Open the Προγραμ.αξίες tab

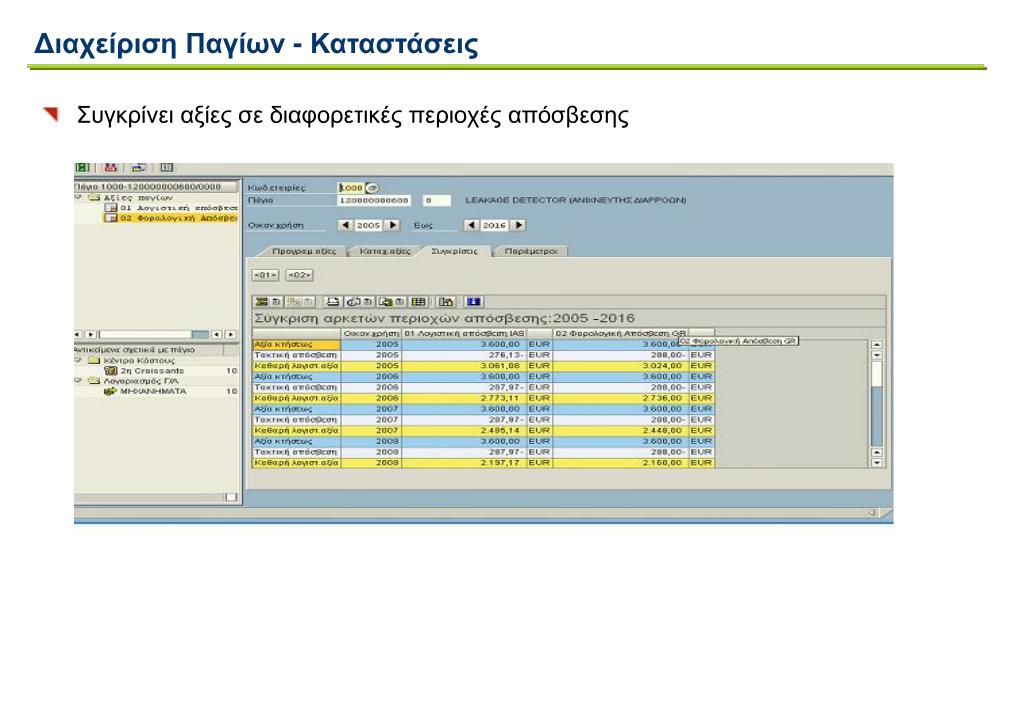click(303, 251)
